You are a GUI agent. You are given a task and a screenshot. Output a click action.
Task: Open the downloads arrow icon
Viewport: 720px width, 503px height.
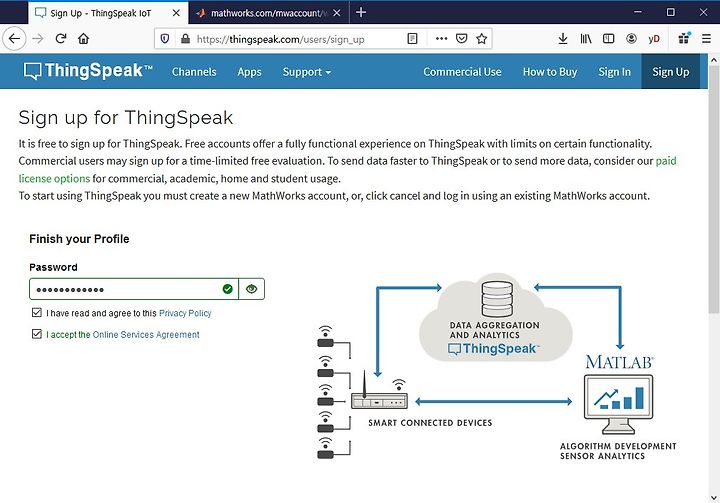point(562,39)
